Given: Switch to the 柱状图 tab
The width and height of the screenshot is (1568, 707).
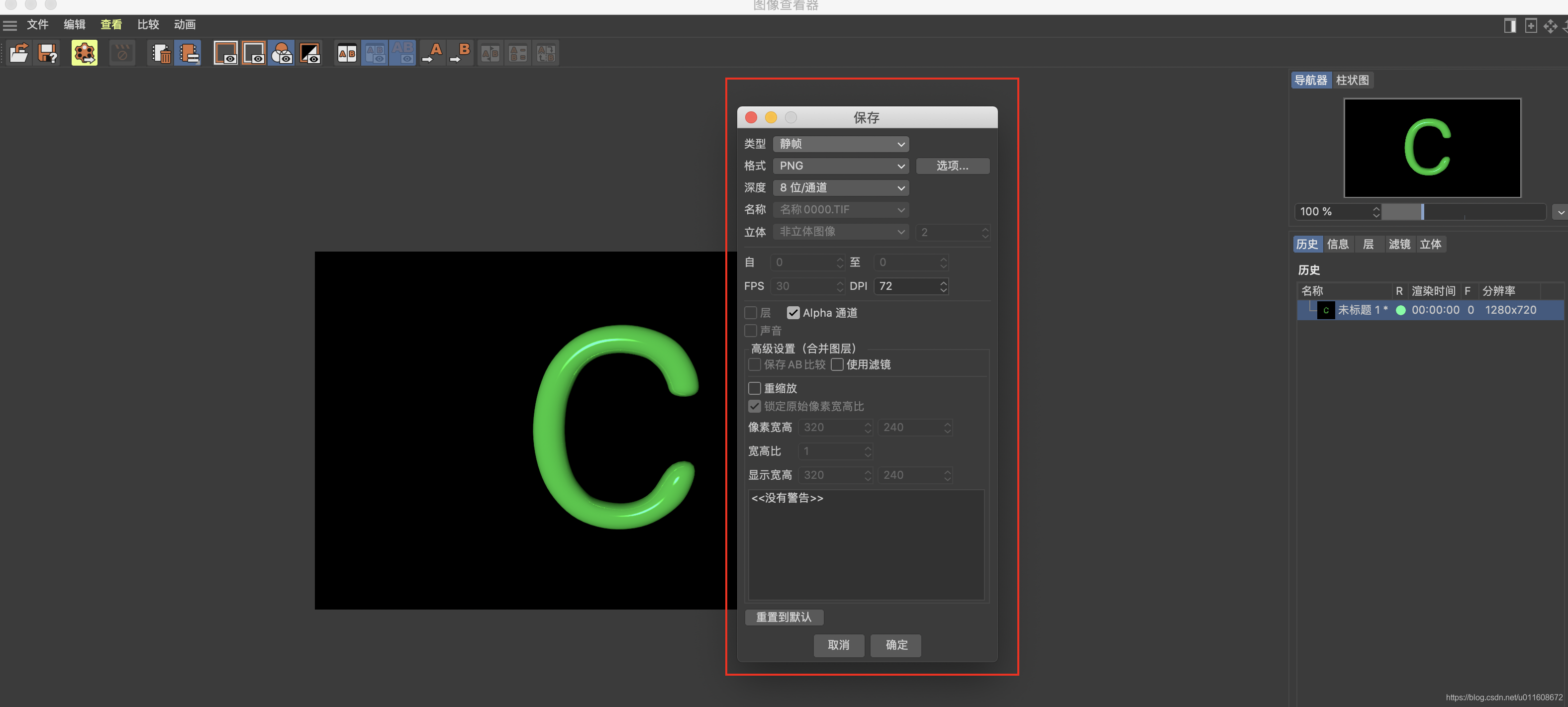Looking at the screenshot, I should point(1352,81).
